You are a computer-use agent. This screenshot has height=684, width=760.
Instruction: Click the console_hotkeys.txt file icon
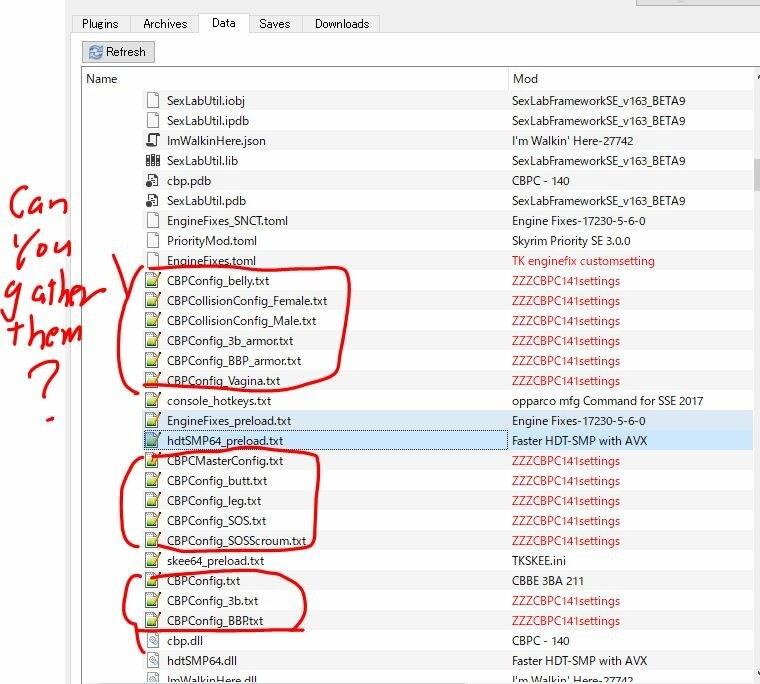(x=153, y=400)
